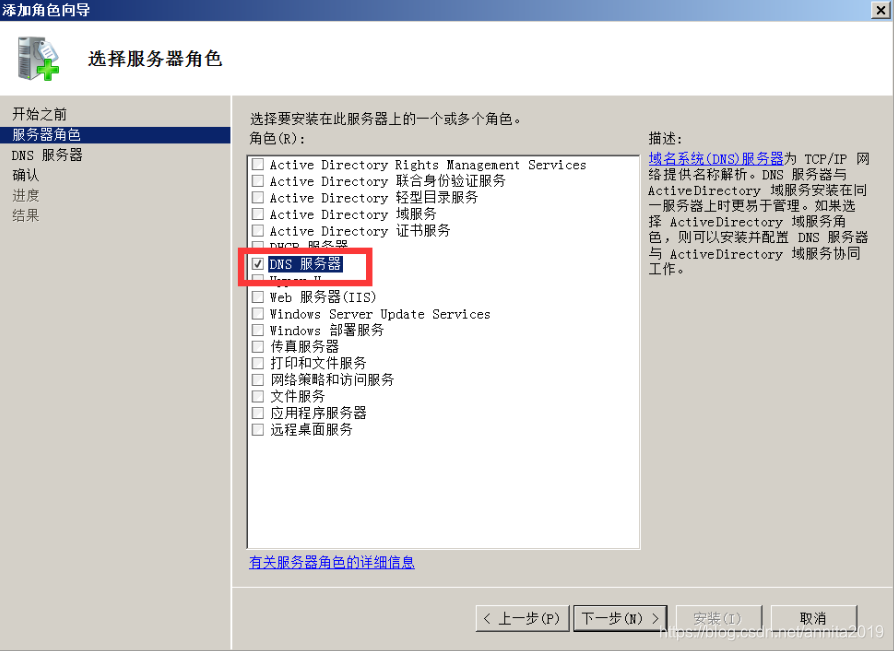Viewport: 894px width, 651px height.
Task: Open 有关服务器角色的详细信息 link
Action: point(332,562)
